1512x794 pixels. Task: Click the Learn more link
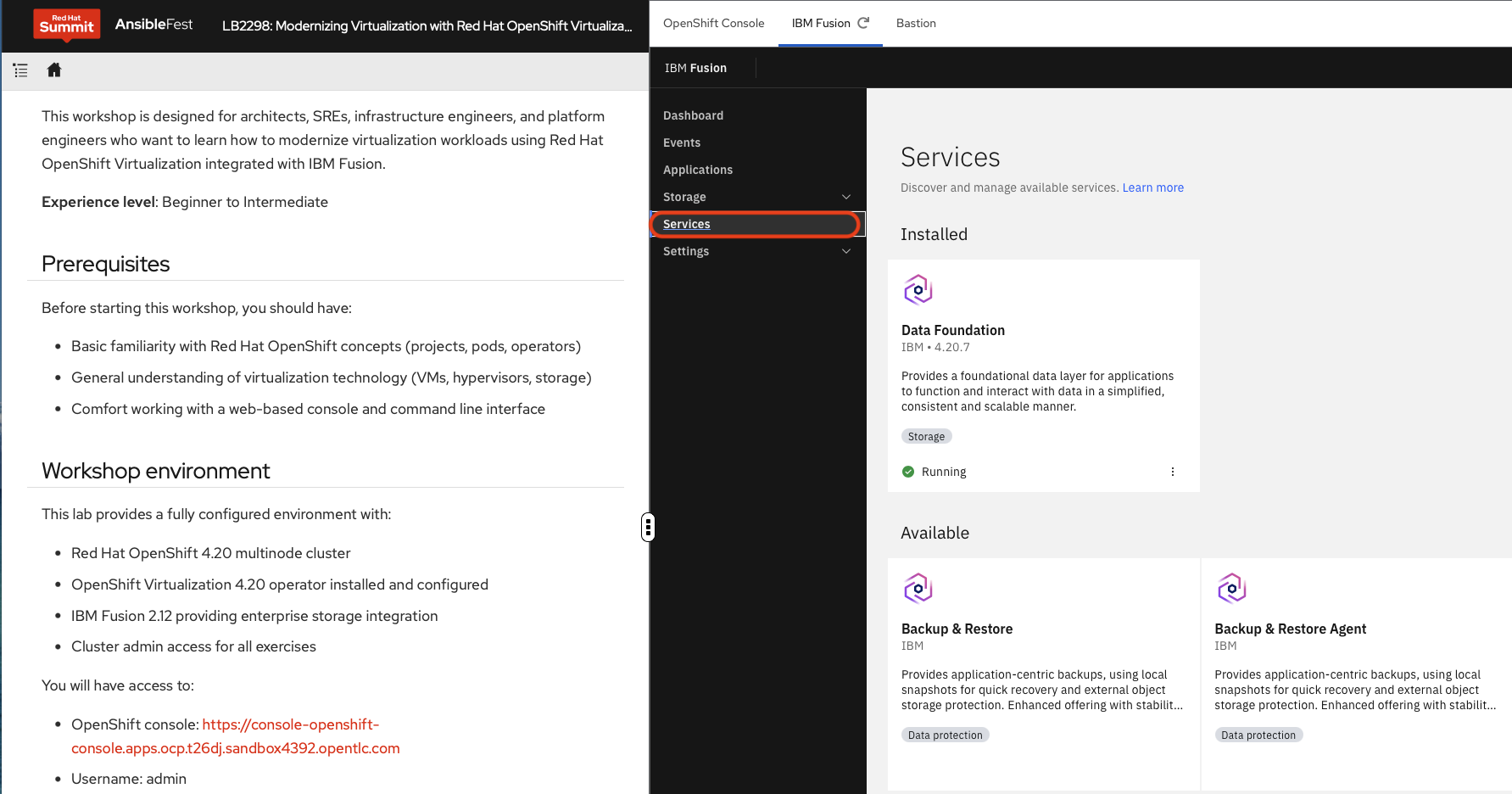1152,187
